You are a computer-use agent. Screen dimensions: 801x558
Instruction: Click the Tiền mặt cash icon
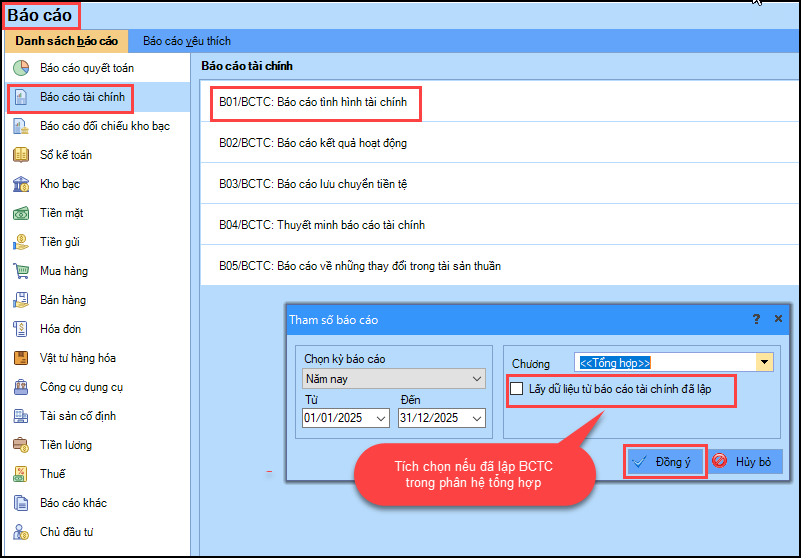tap(20, 214)
